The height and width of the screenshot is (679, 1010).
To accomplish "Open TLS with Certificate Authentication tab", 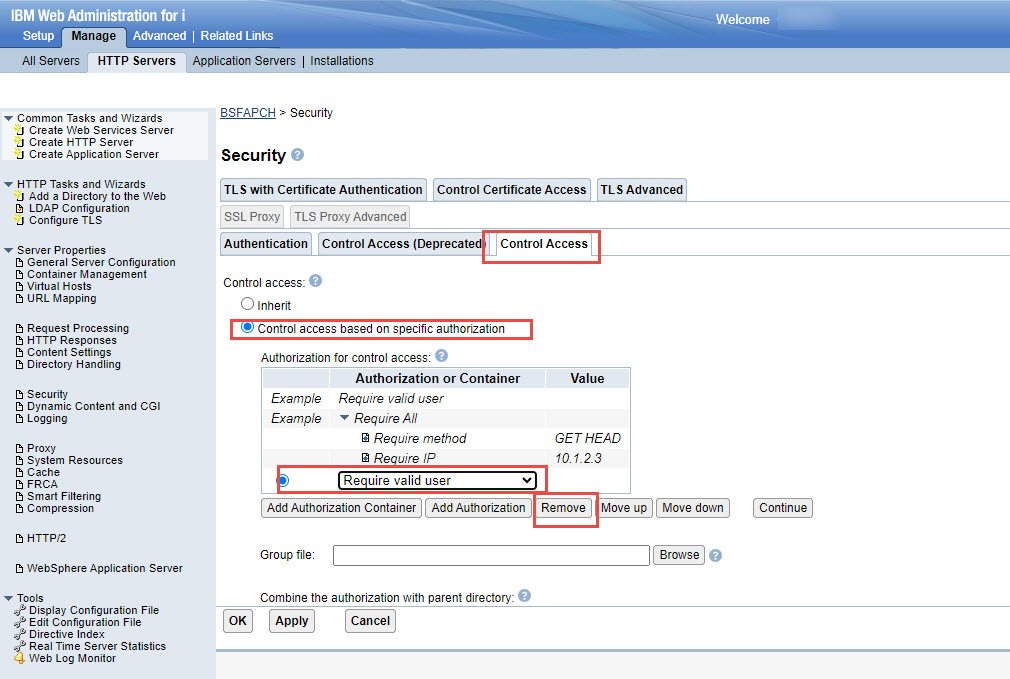I will [x=323, y=189].
